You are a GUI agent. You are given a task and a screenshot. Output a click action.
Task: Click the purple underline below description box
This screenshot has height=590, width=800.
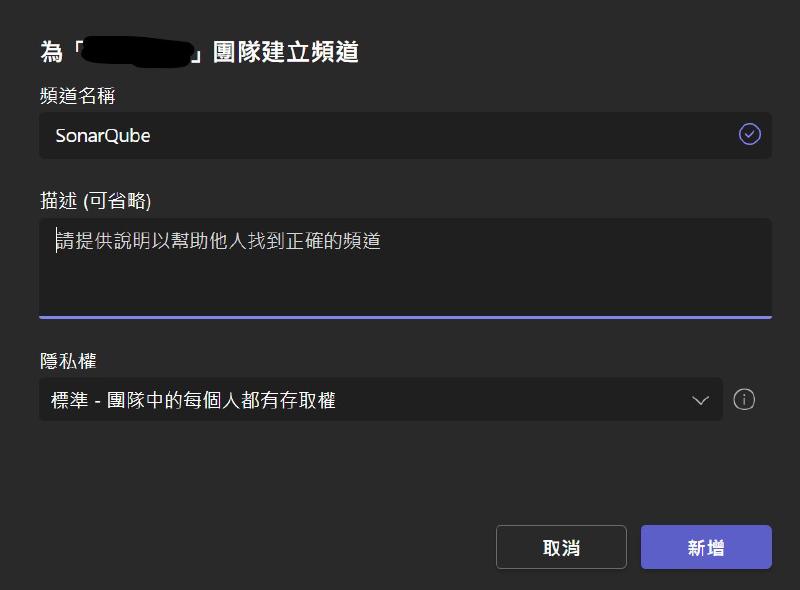pyautogui.click(x=405, y=317)
